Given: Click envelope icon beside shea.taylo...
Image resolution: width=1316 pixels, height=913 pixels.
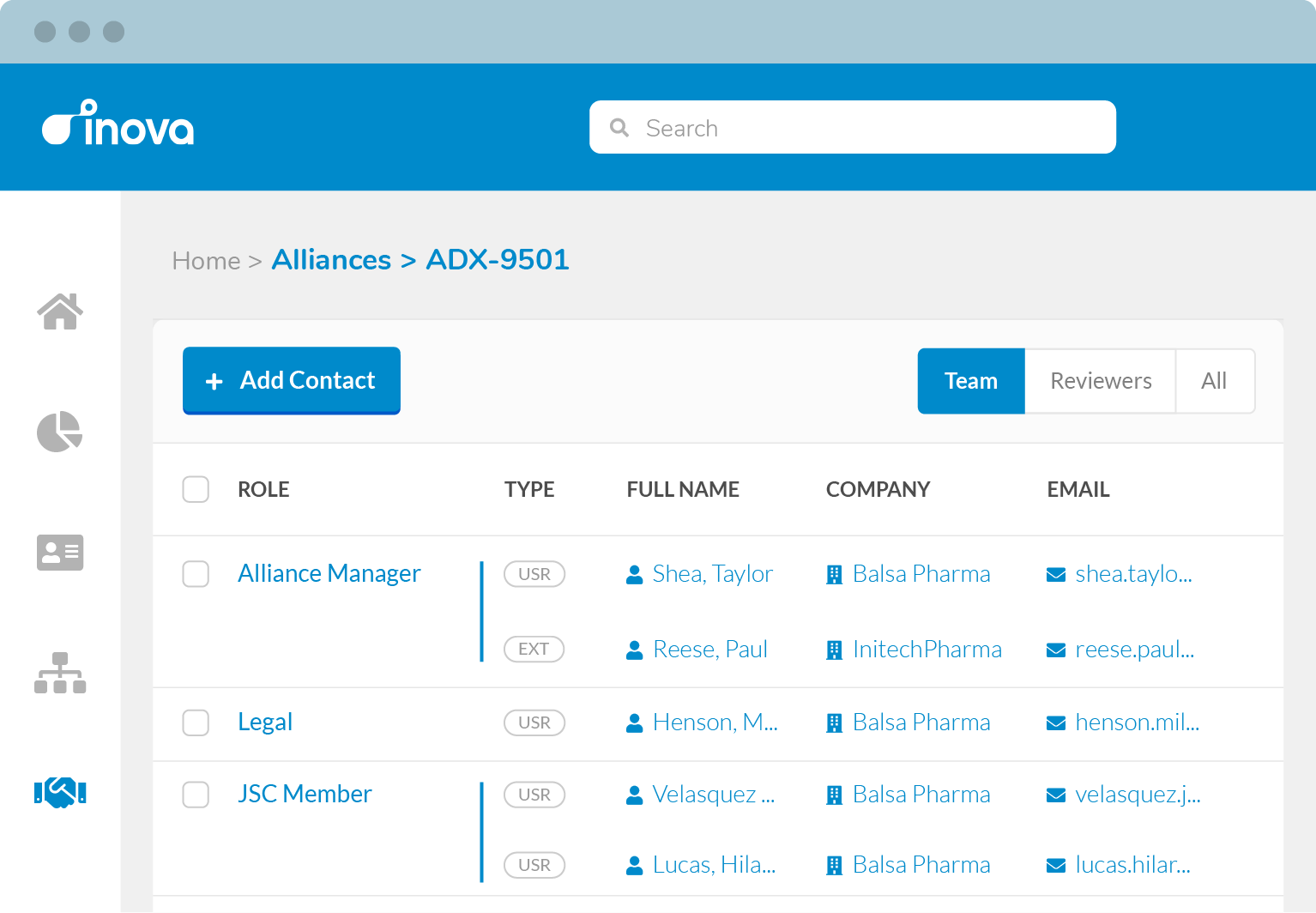Looking at the screenshot, I should (x=1056, y=575).
